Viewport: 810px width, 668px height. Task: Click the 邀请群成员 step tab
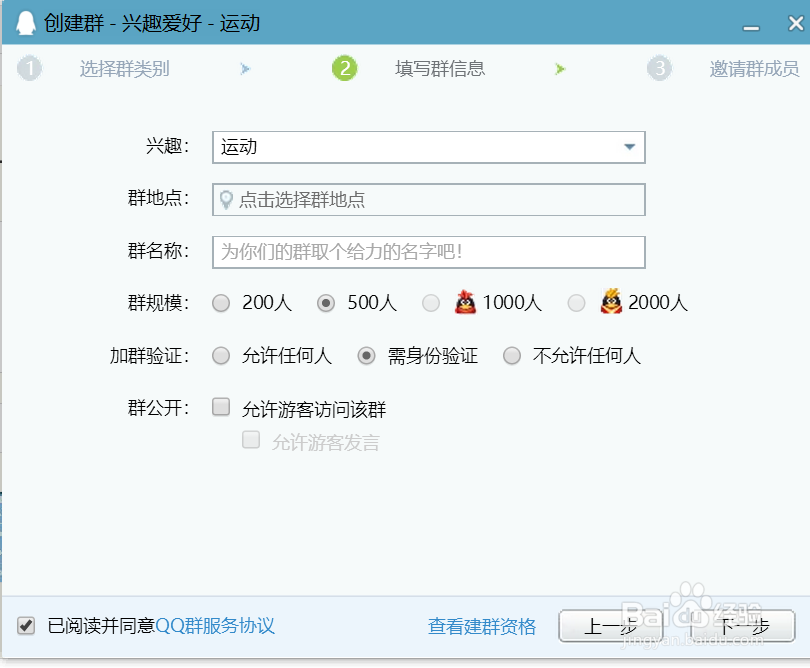754,69
